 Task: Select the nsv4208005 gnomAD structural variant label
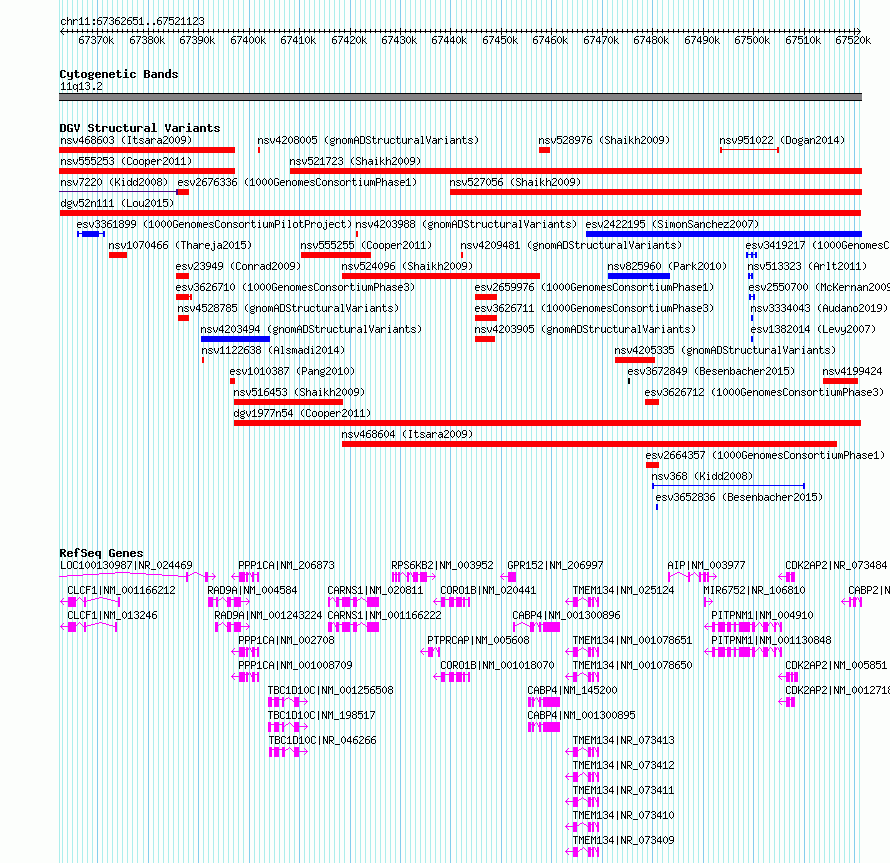pos(368,140)
